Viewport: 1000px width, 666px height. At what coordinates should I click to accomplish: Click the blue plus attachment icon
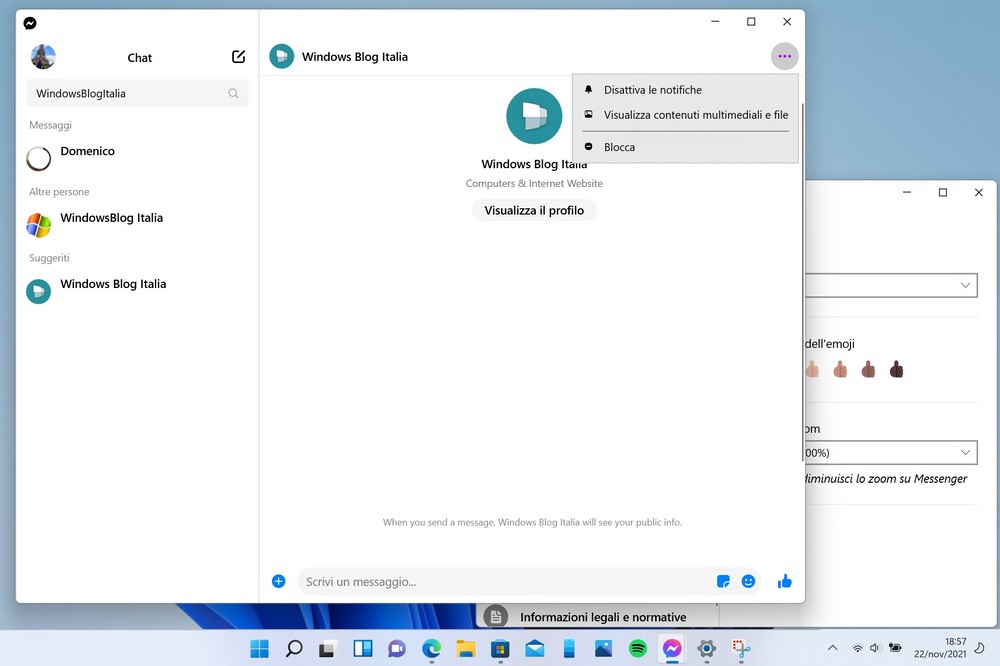[x=279, y=581]
